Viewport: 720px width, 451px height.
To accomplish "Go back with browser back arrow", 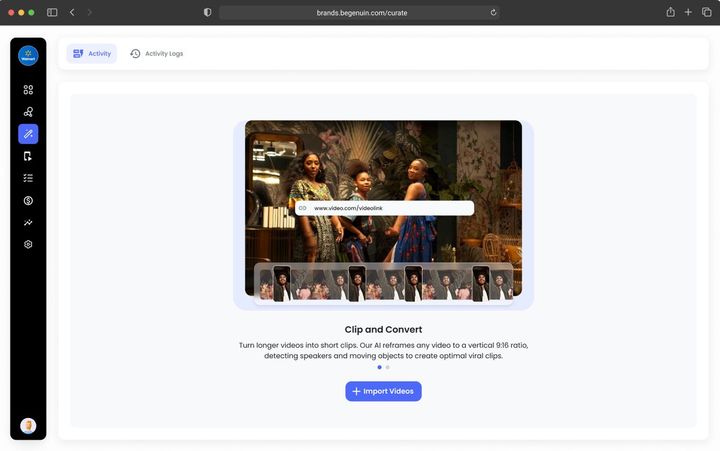I will pyautogui.click(x=72, y=12).
